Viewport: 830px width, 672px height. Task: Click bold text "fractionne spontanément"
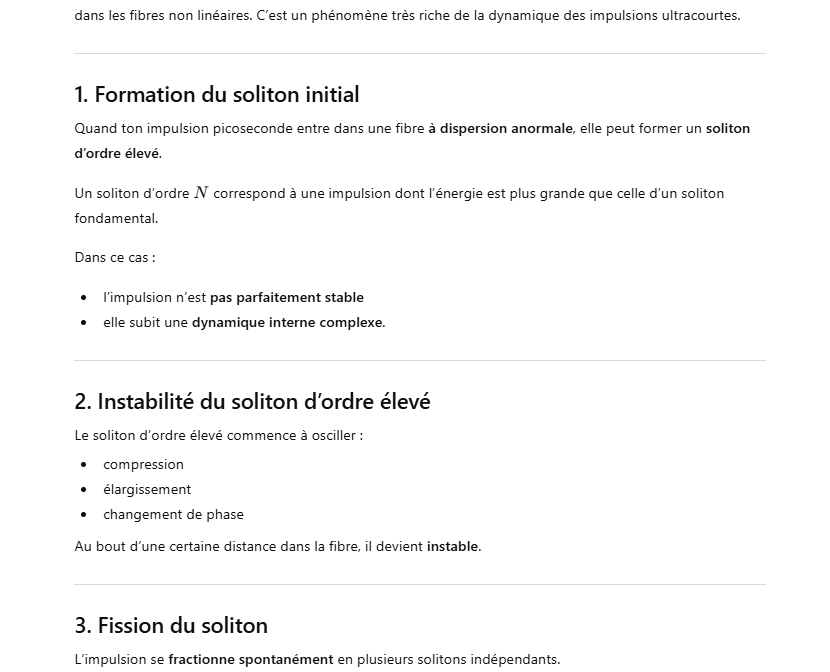click(250, 659)
